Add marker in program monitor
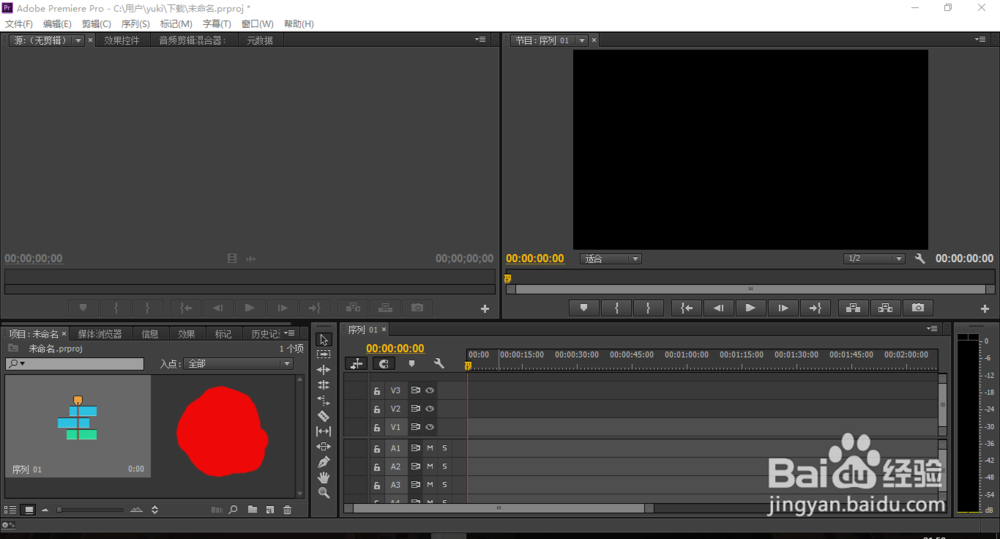This screenshot has height=539, width=1000. pyautogui.click(x=584, y=308)
